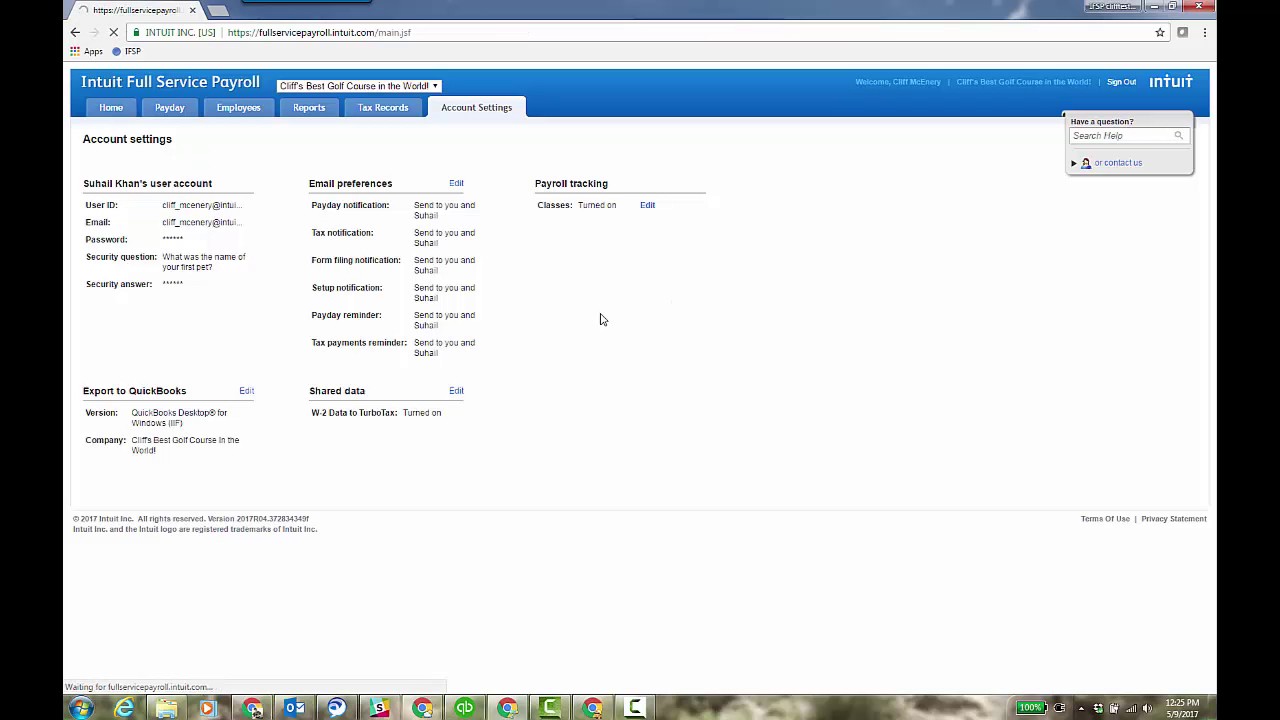Stop page loading with the X button

115,32
